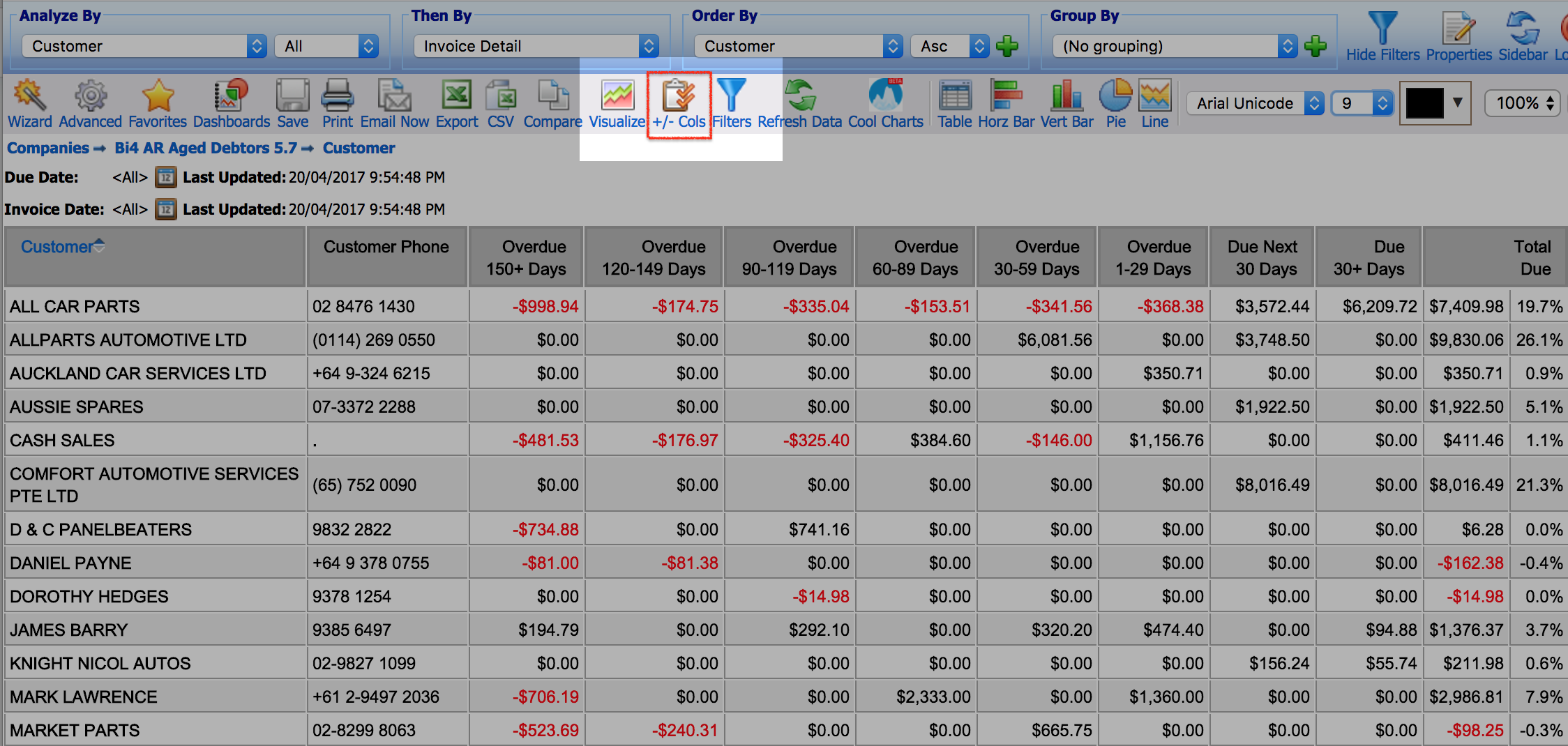Viewport: 1568px width, 746px height.
Task: Select CASH SALES customer
Action: [x=62, y=441]
